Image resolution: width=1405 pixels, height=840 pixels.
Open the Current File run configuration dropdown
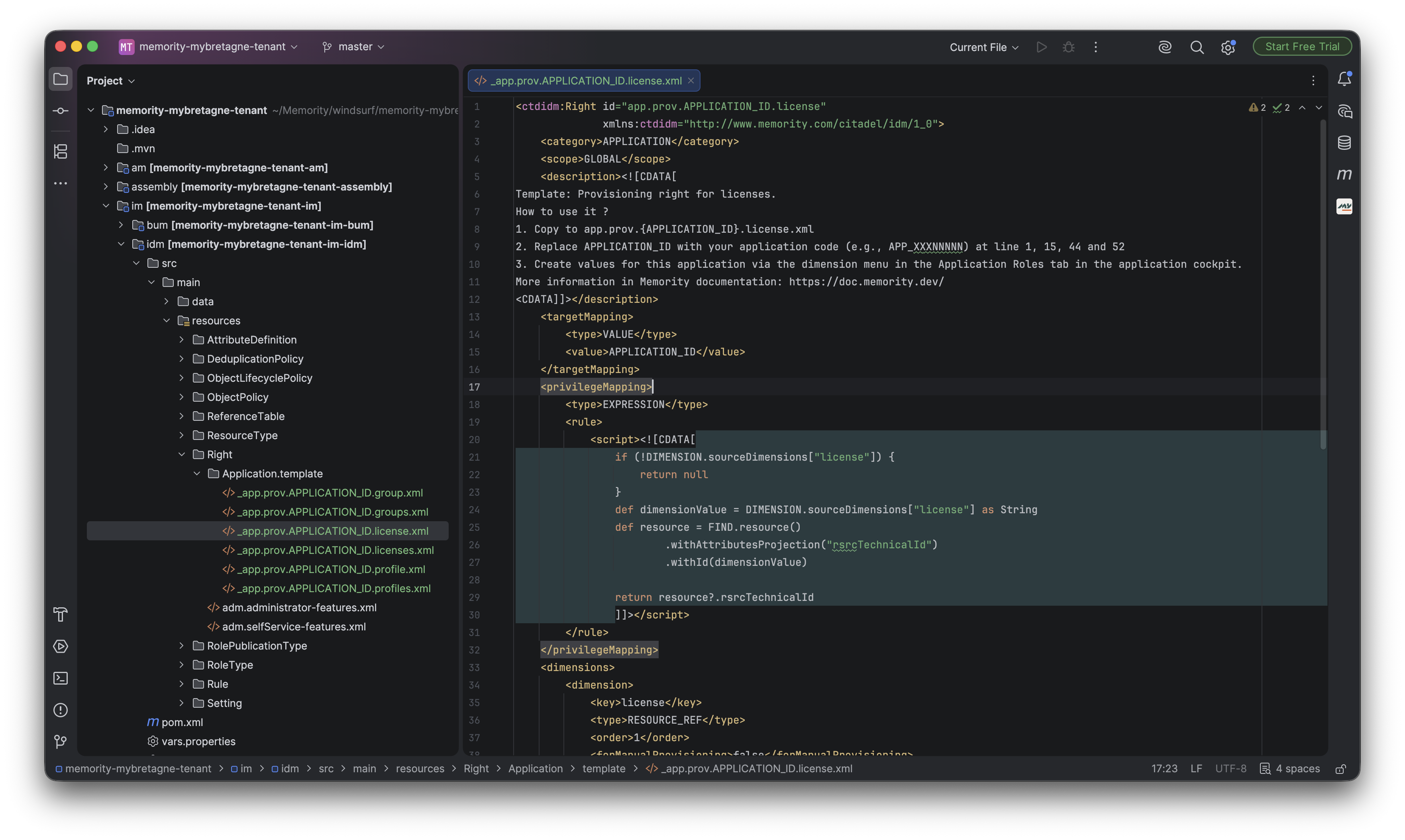point(984,47)
